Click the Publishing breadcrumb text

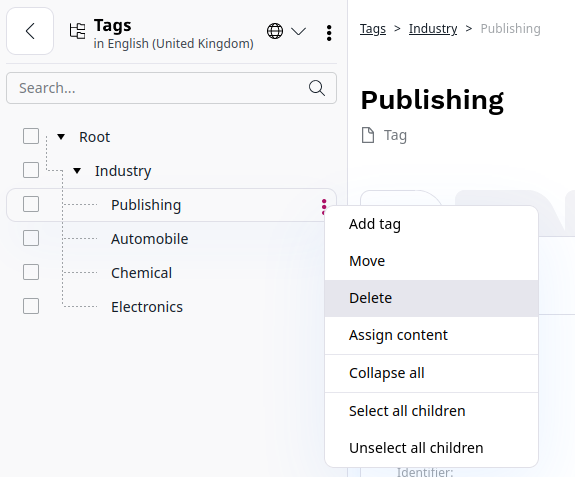coord(510,29)
